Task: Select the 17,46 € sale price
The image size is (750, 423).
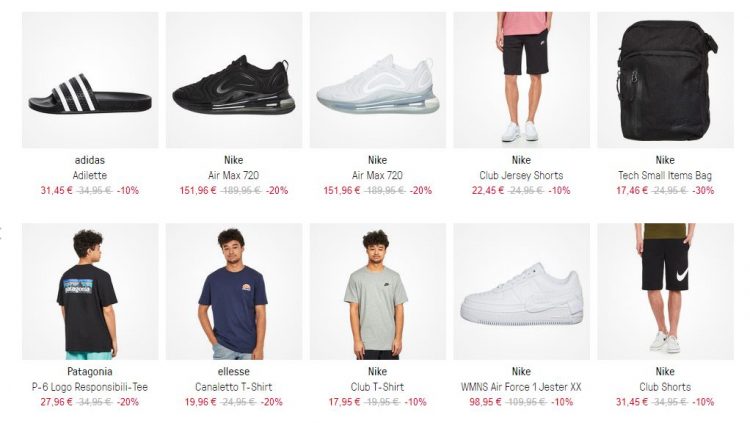Action: [x=632, y=190]
